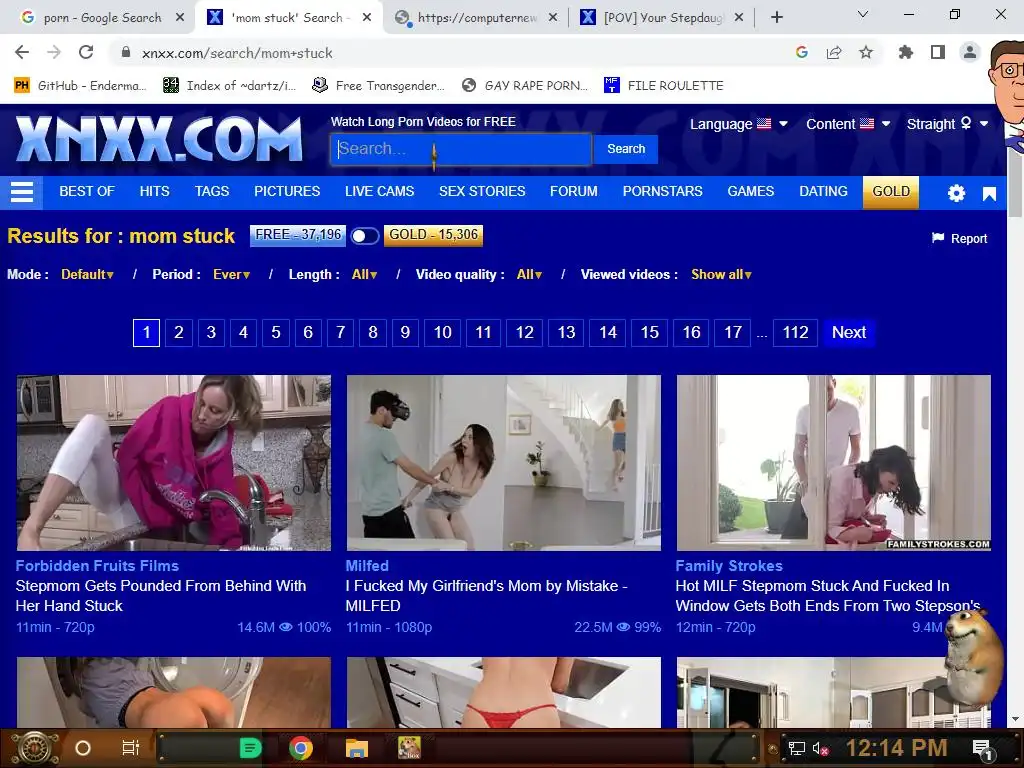Image resolution: width=1024 pixels, height=768 pixels.
Task: Open the site settings gear
Action: point(956,193)
